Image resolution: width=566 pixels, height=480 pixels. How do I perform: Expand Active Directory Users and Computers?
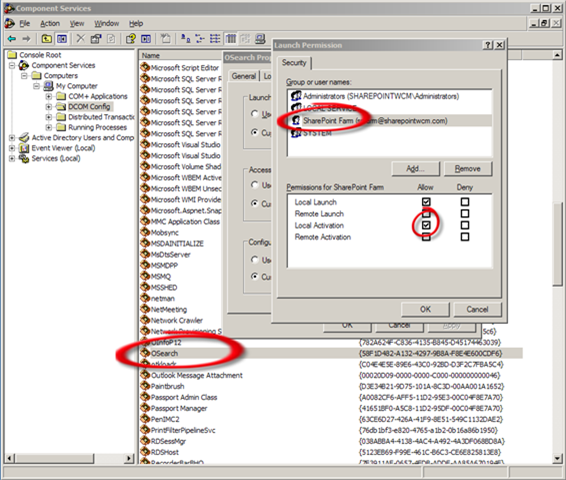(x=12, y=138)
